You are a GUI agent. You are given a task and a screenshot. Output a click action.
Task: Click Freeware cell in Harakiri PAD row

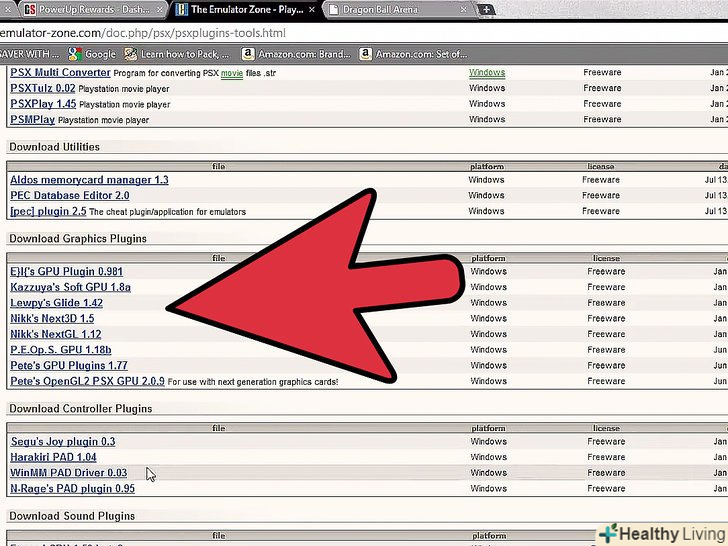coord(606,457)
